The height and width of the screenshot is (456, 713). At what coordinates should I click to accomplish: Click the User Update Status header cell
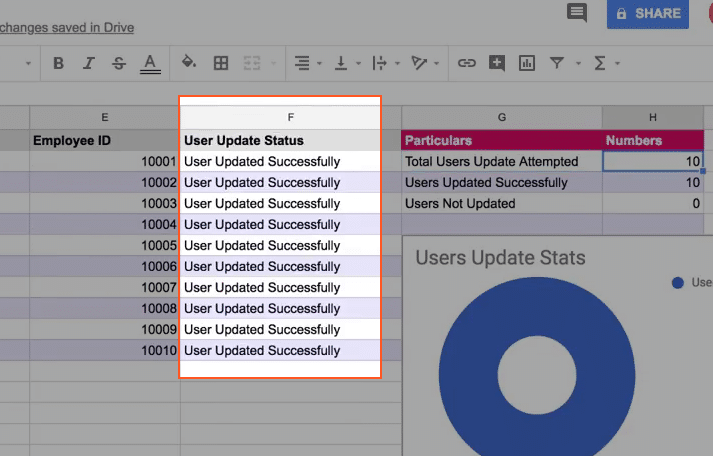[x=291, y=140]
